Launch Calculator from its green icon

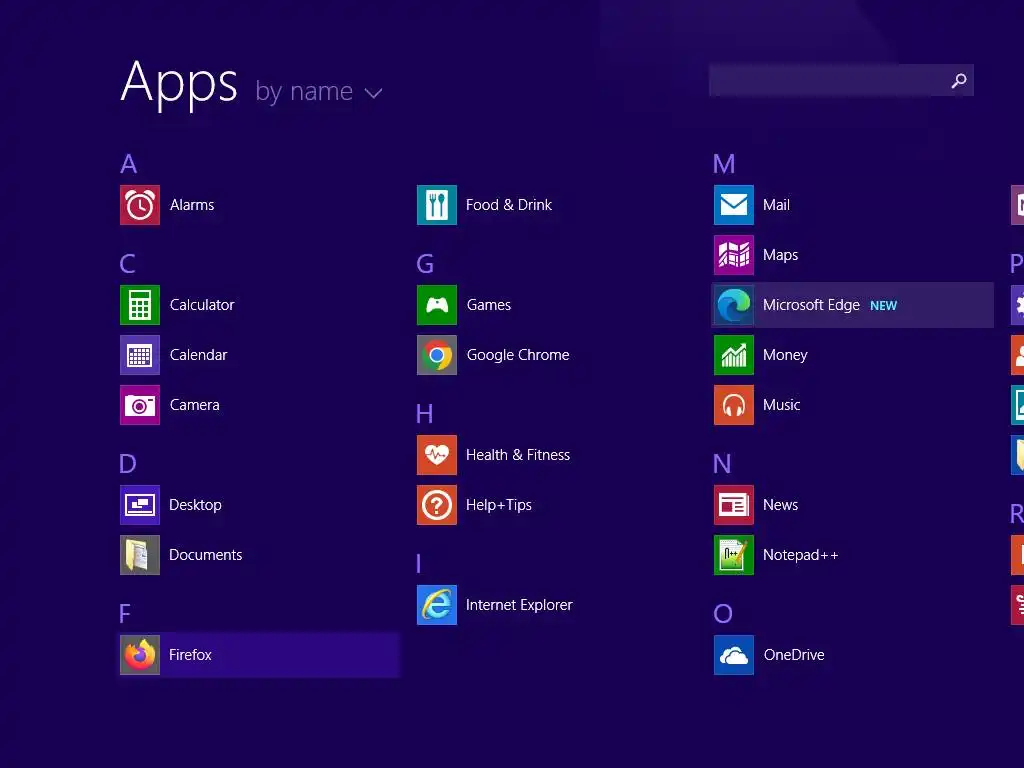tap(140, 305)
